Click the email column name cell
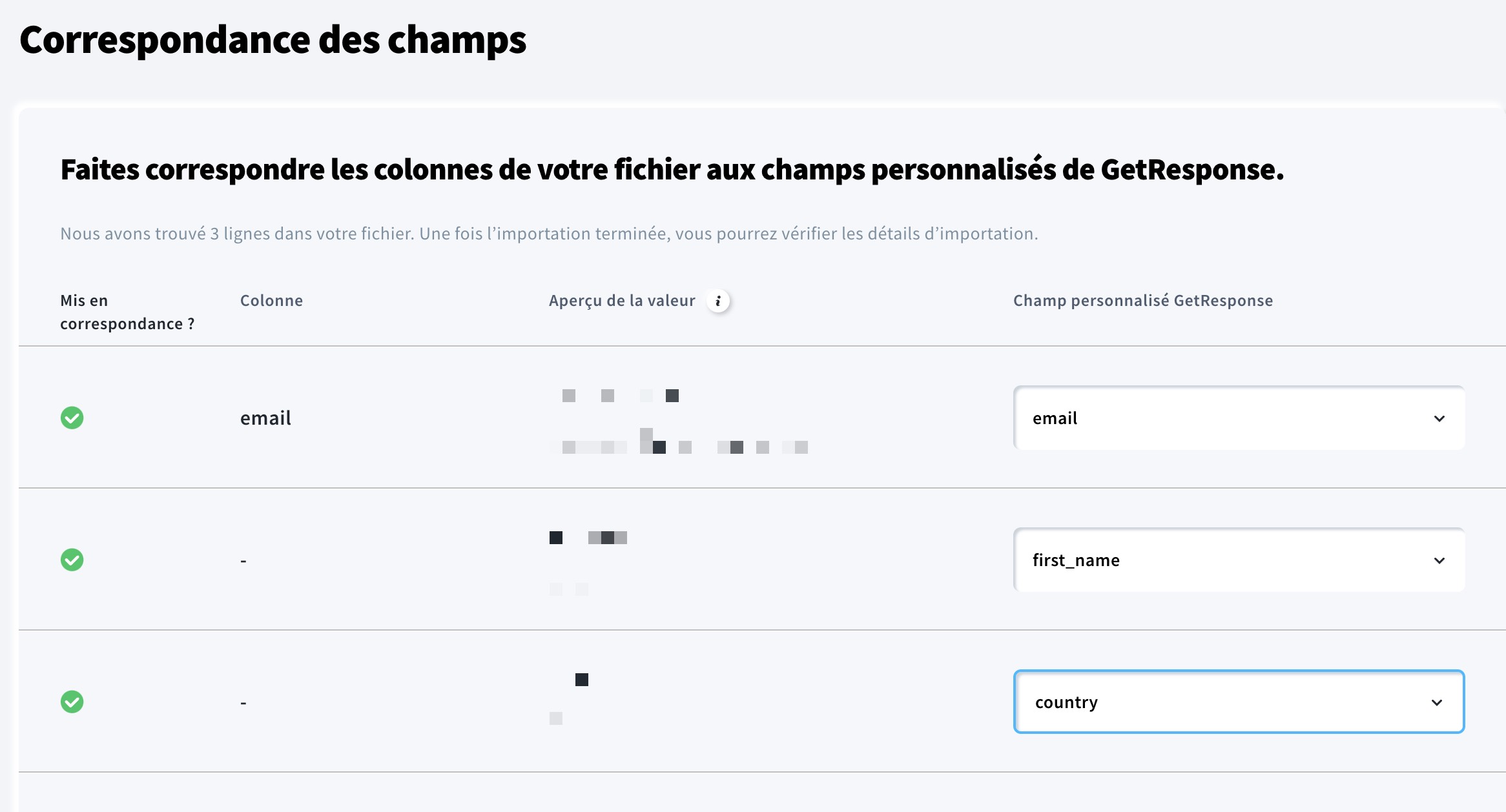Screen dimensions: 1506x812 pyautogui.click(x=265, y=418)
